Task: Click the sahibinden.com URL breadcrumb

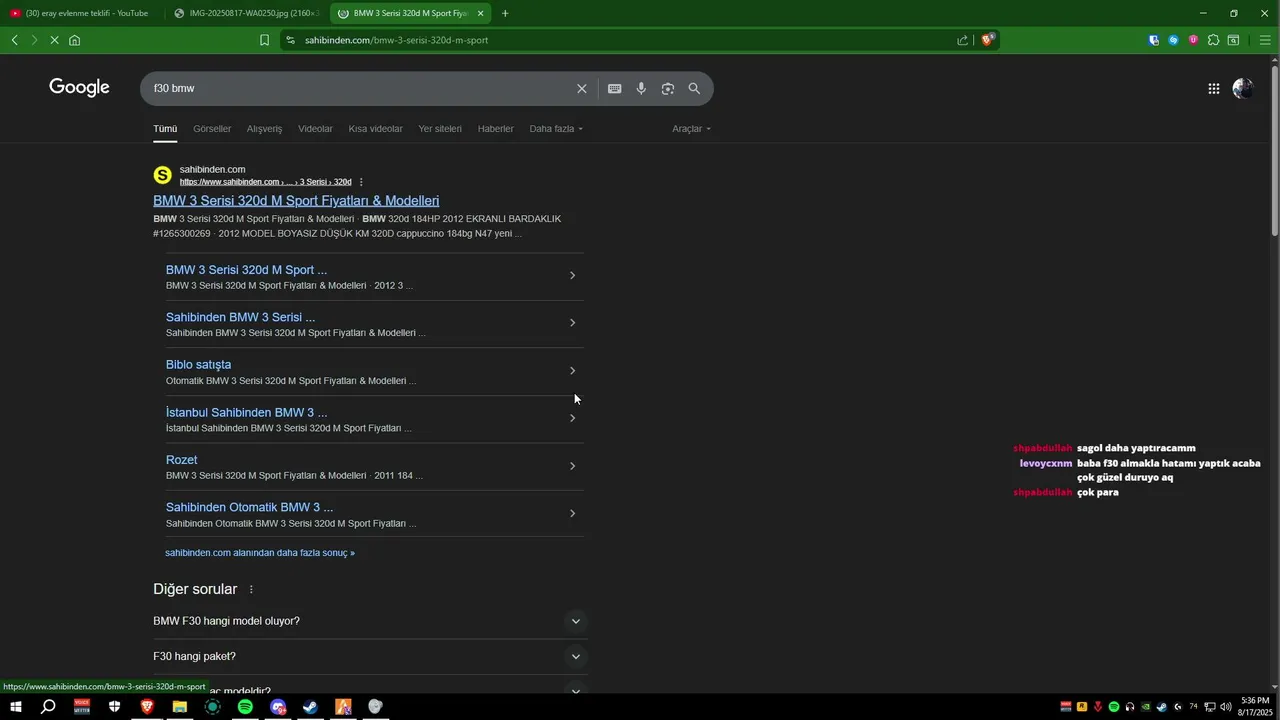Action: point(265,182)
